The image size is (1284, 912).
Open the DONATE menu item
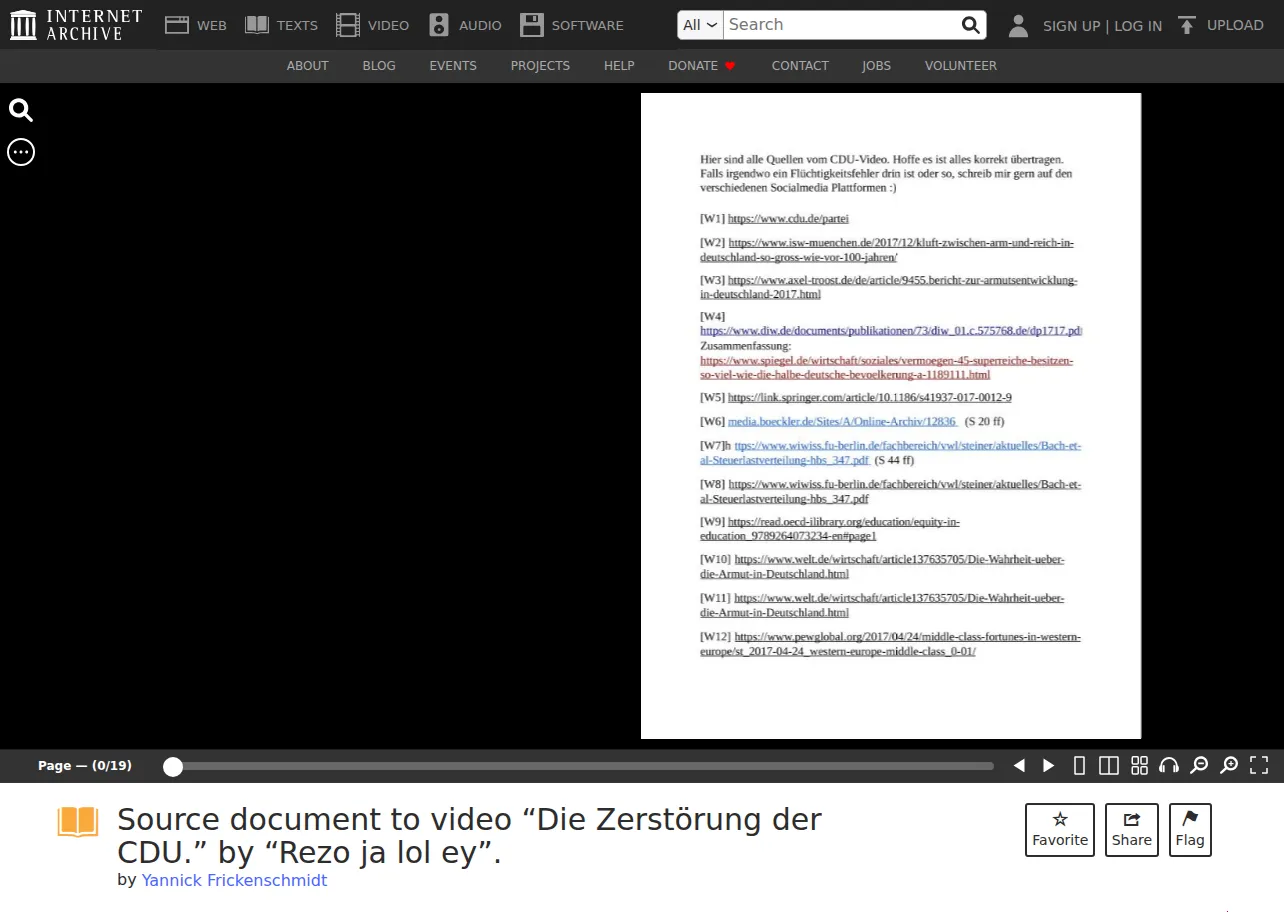click(x=702, y=66)
